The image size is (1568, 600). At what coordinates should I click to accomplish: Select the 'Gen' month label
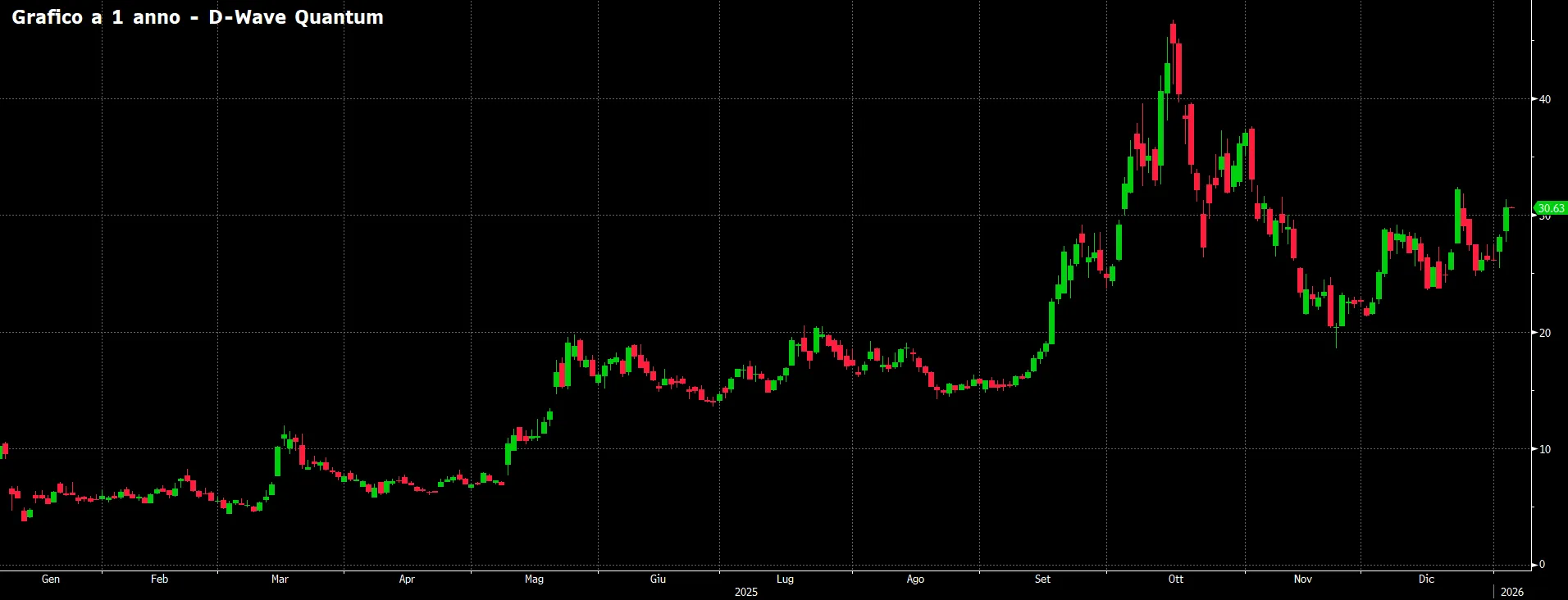(x=51, y=579)
